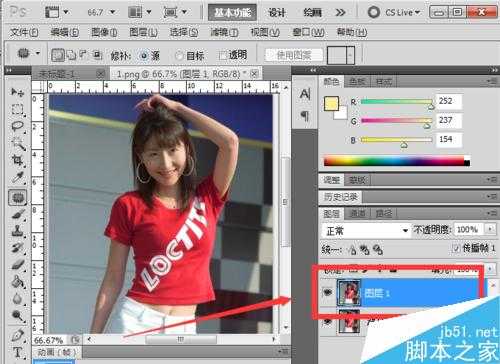The image size is (500, 364).
Task: Select the Clone Stamp tool
Action: 17,230
